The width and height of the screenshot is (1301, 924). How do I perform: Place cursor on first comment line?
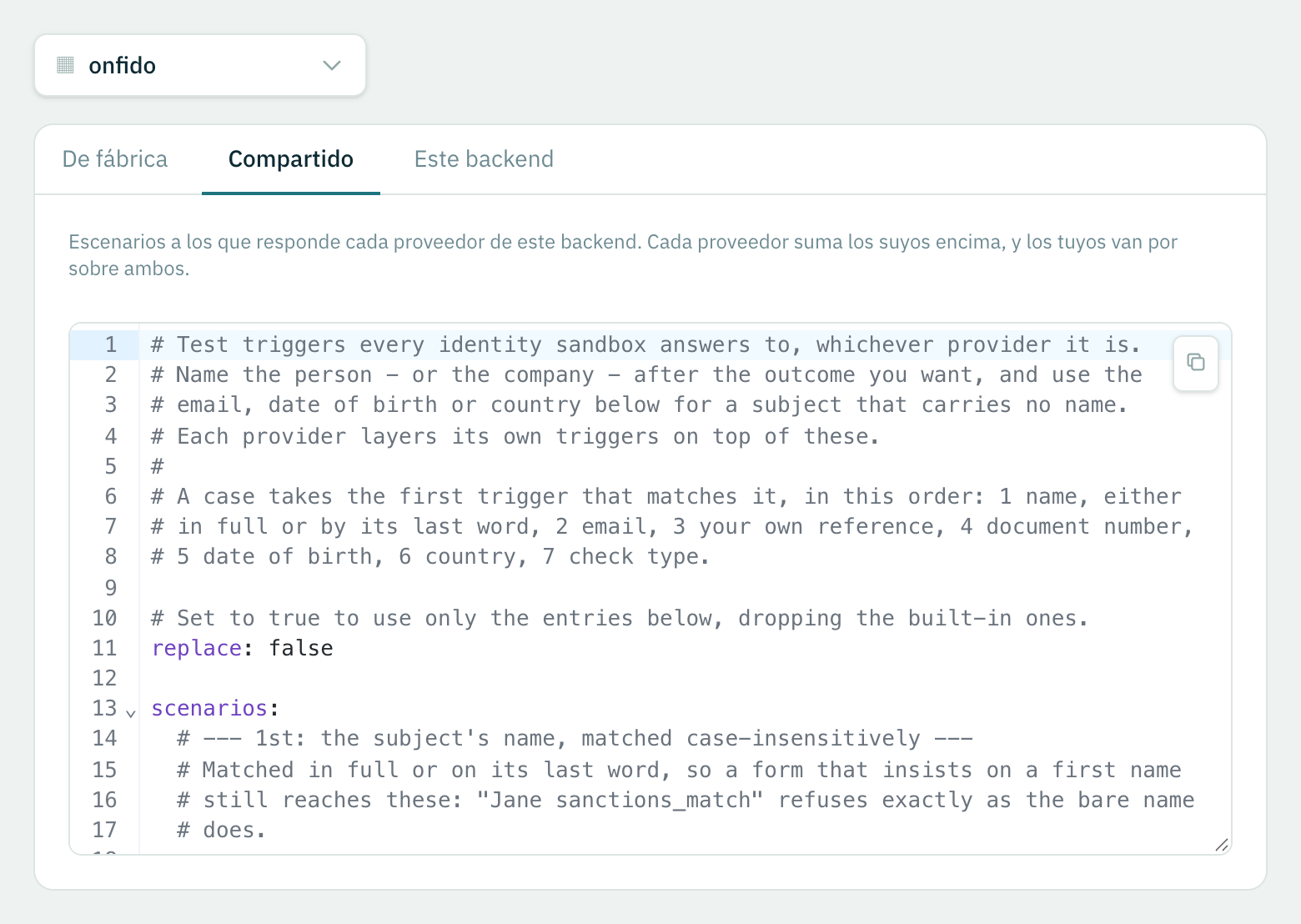point(646,344)
